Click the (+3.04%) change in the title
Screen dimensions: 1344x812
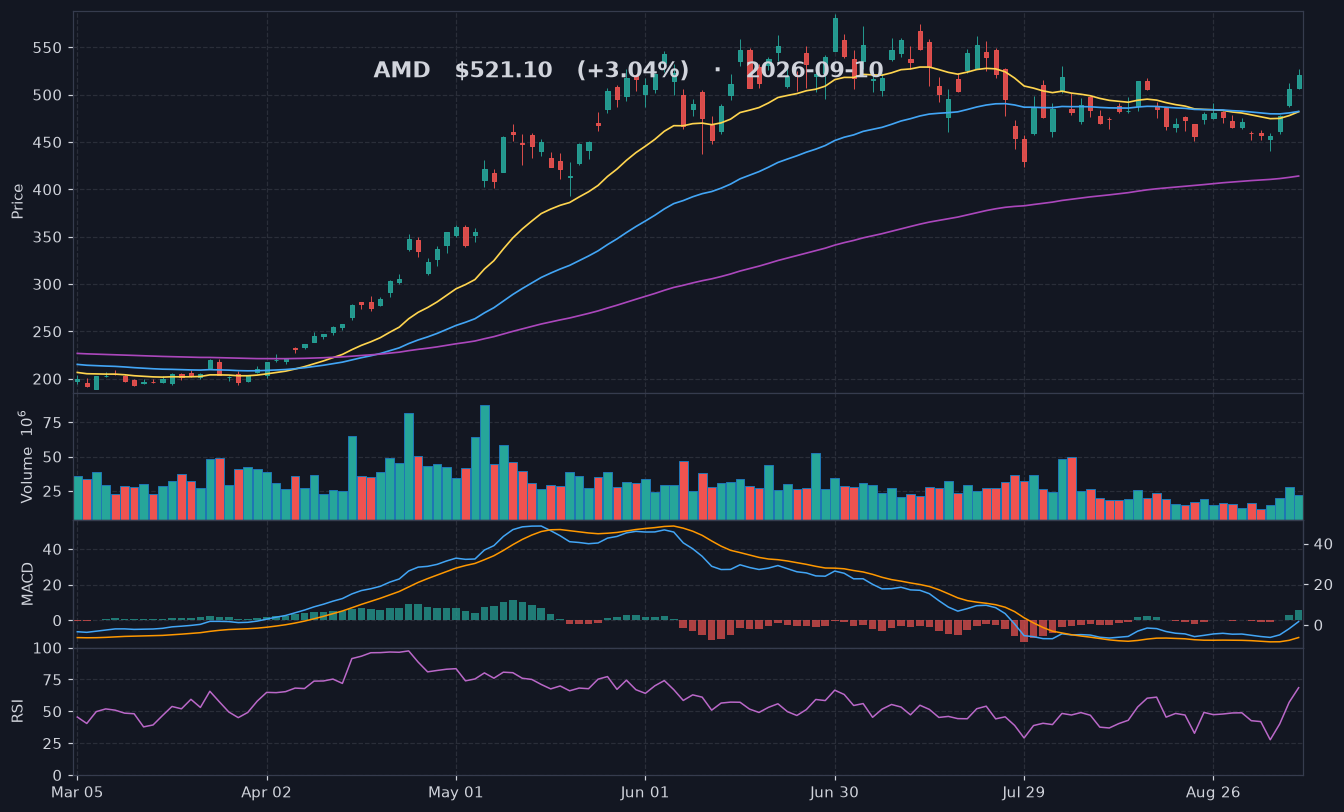[632, 70]
